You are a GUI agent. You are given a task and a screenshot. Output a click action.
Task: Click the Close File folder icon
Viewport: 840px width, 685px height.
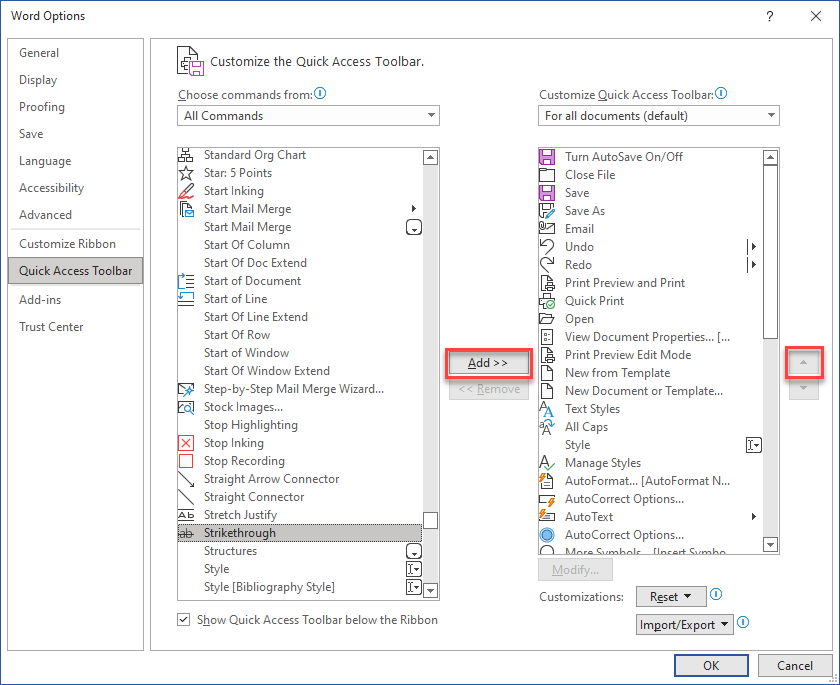coord(547,175)
